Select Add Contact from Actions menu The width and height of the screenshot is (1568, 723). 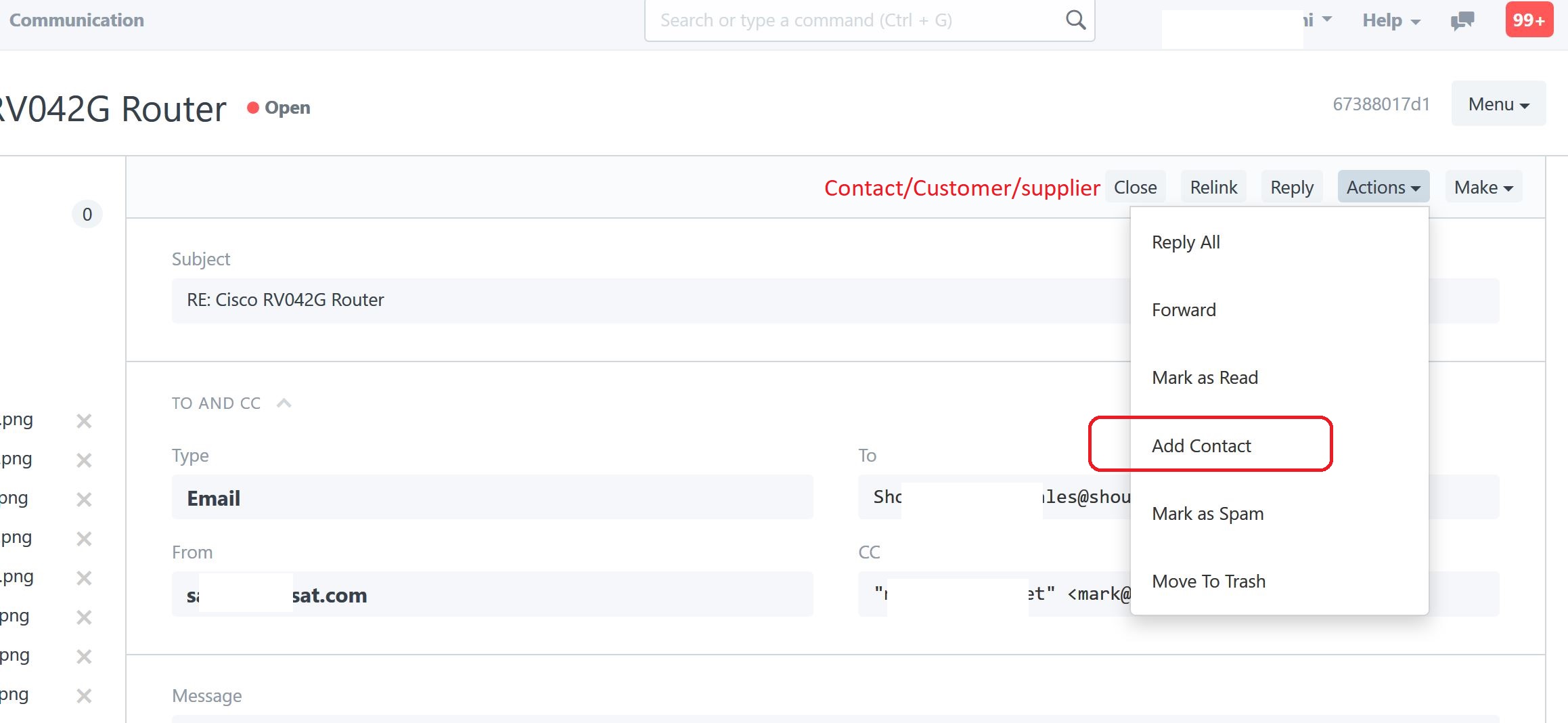tap(1202, 445)
